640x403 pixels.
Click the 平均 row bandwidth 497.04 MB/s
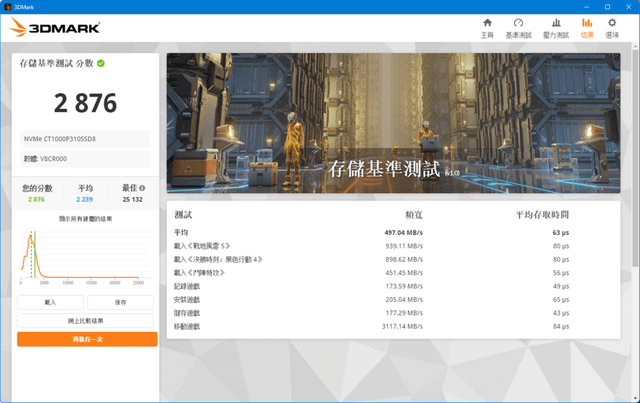403,233
